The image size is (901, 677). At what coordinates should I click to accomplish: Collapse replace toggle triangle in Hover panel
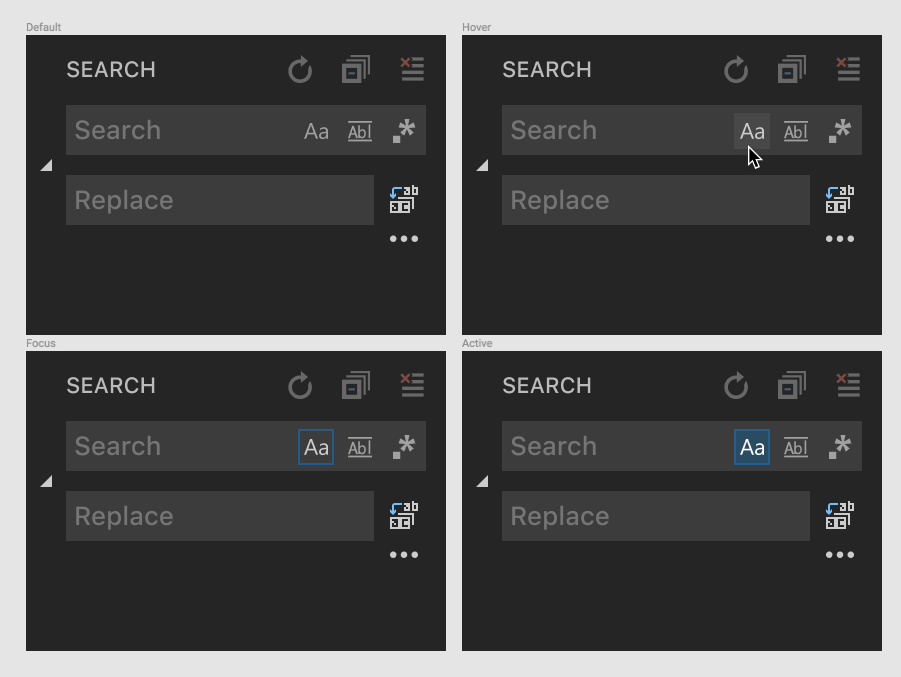click(483, 166)
